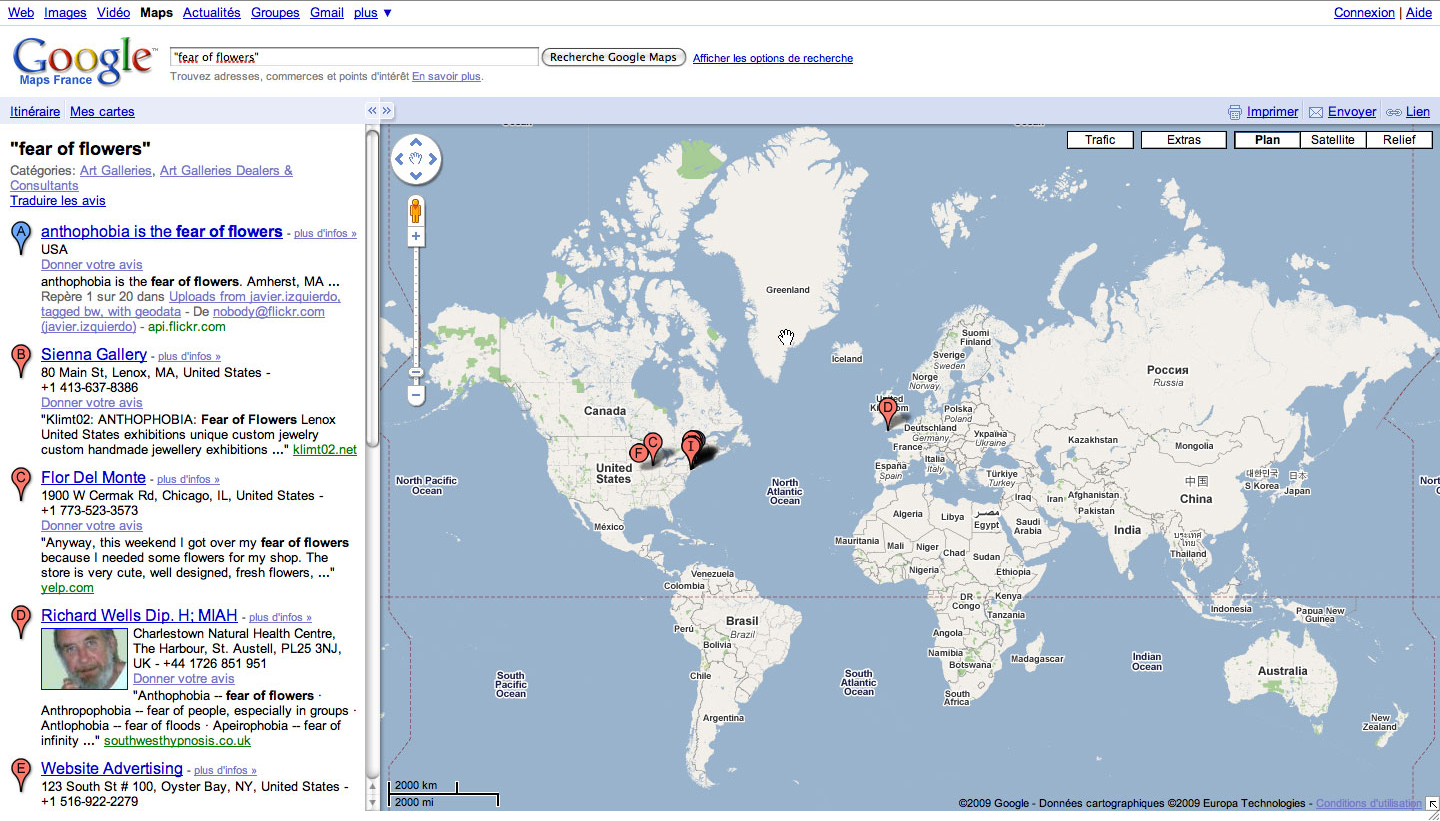The image size is (1440, 821).
Task: Switch map to Satellite view
Action: pos(1333,140)
